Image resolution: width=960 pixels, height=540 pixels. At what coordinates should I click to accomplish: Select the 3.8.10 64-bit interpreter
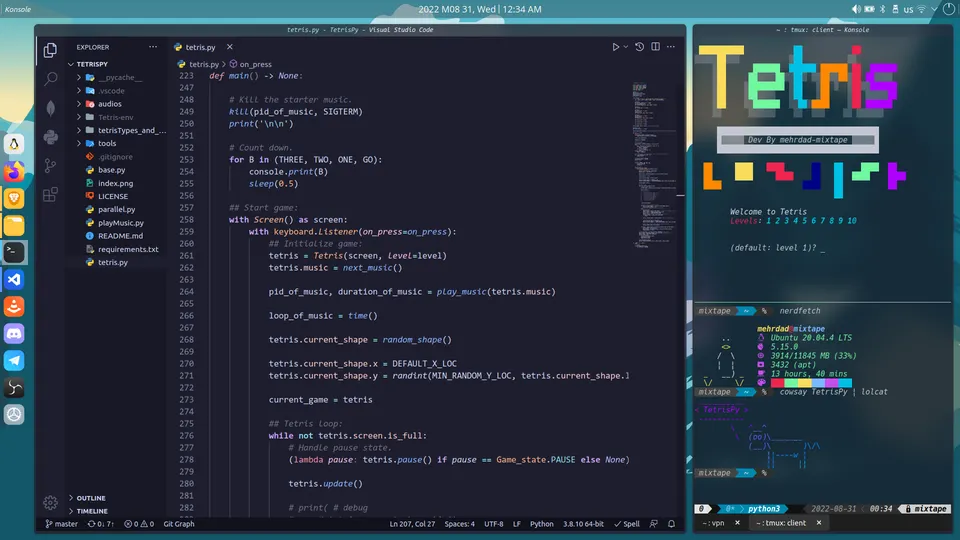583,523
